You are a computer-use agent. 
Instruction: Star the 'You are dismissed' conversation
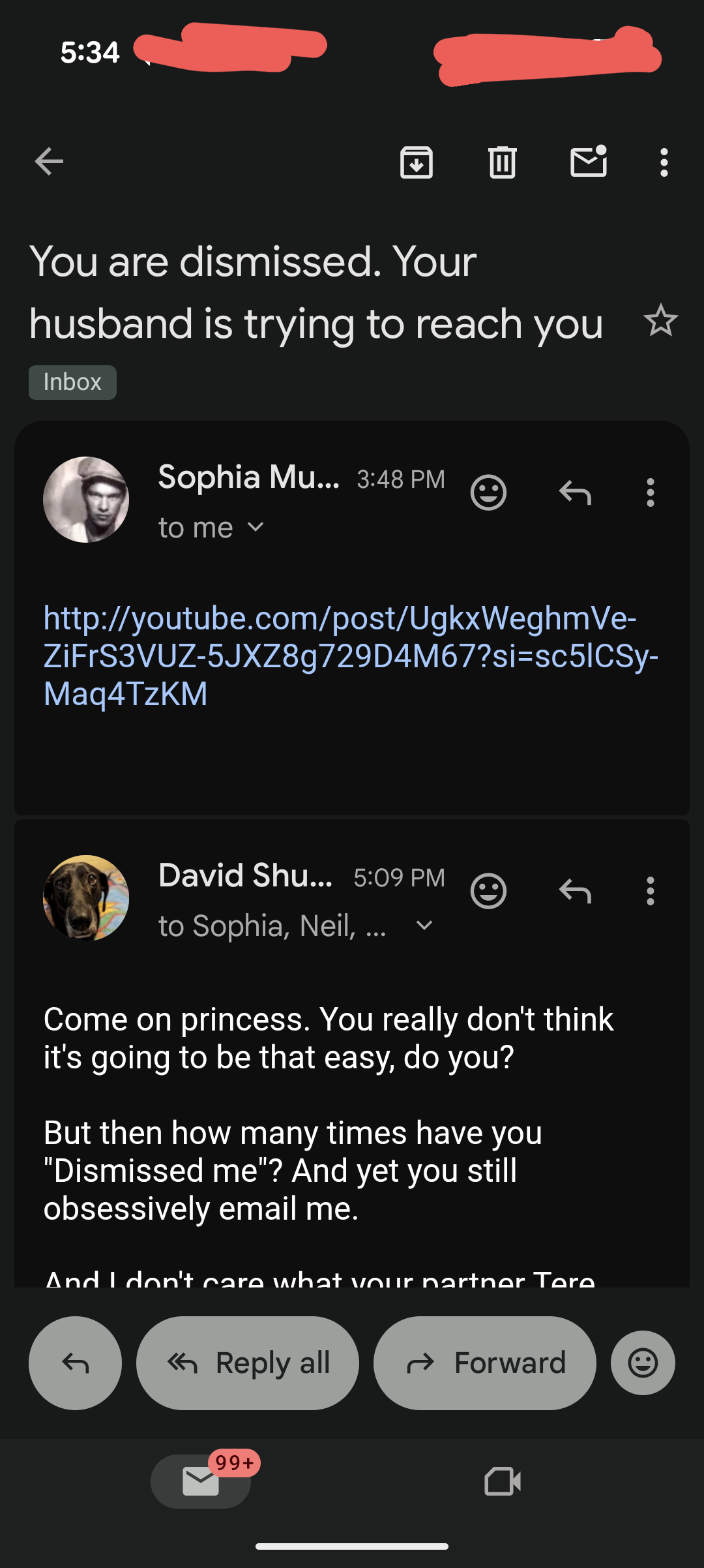tap(661, 320)
